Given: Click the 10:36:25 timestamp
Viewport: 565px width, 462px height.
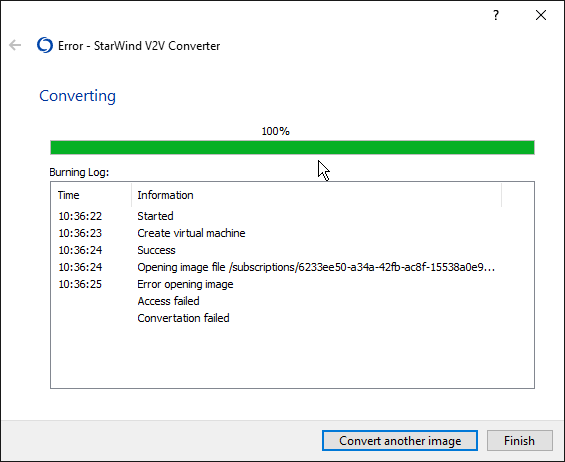Looking at the screenshot, I should coord(80,284).
